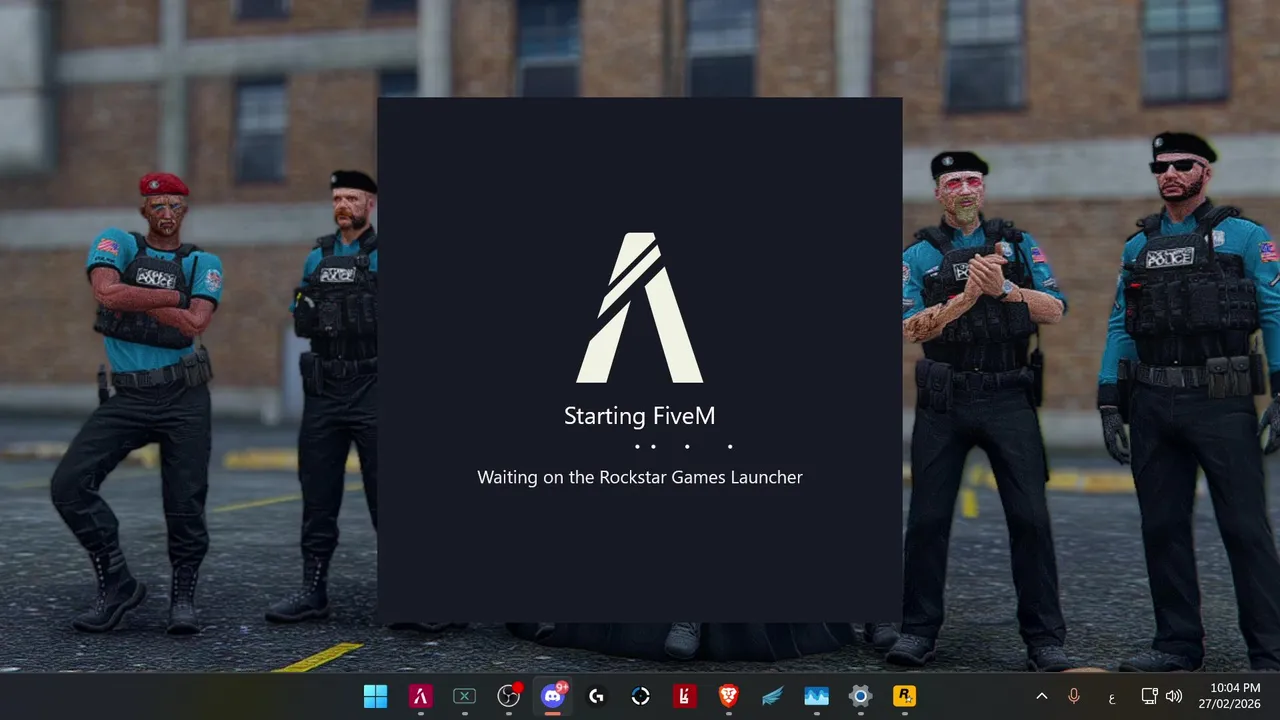Open the Brave browser from the taskbar

point(729,696)
